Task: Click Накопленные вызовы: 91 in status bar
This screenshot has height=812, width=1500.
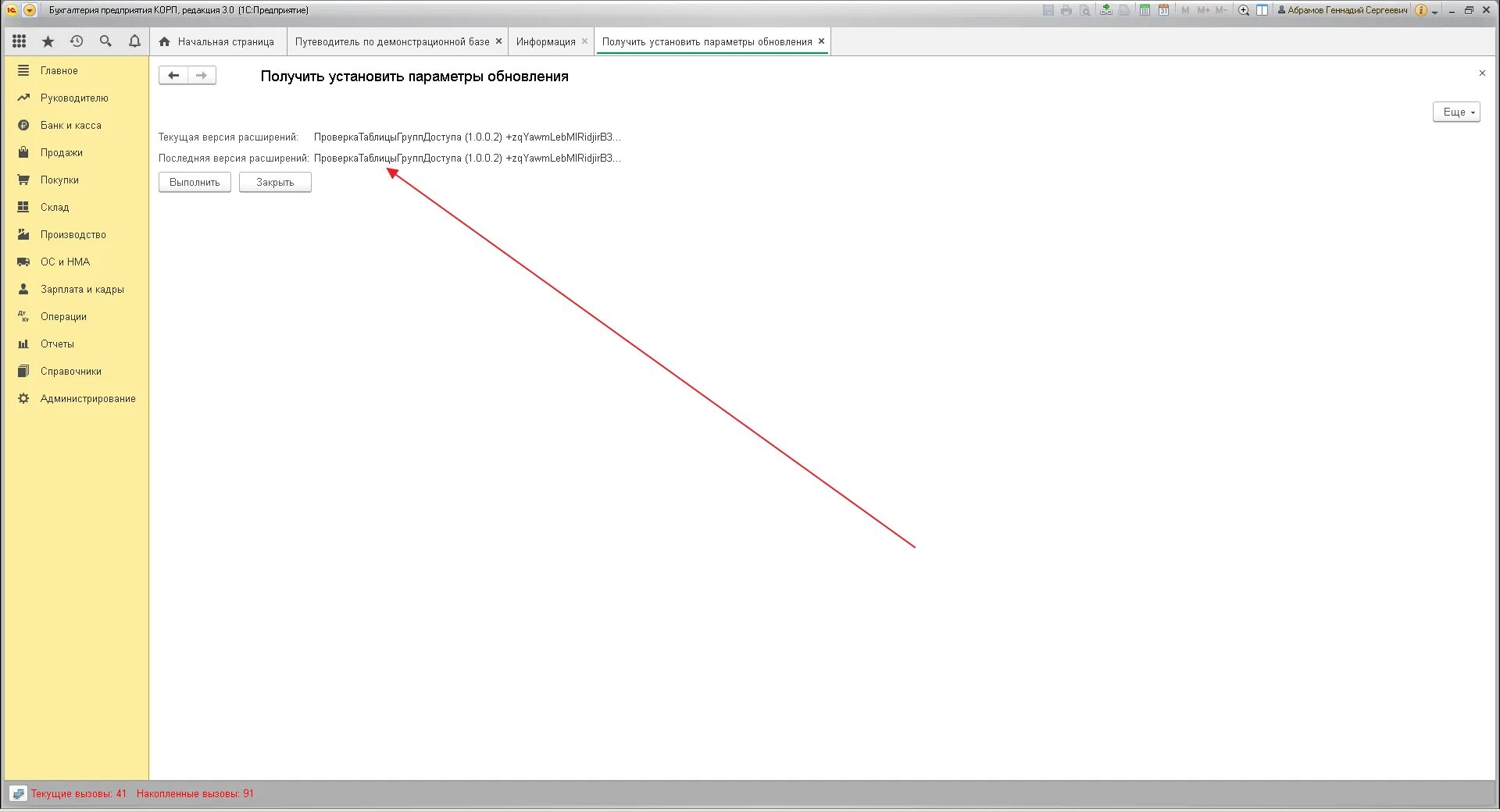Action: tap(195, 793)
